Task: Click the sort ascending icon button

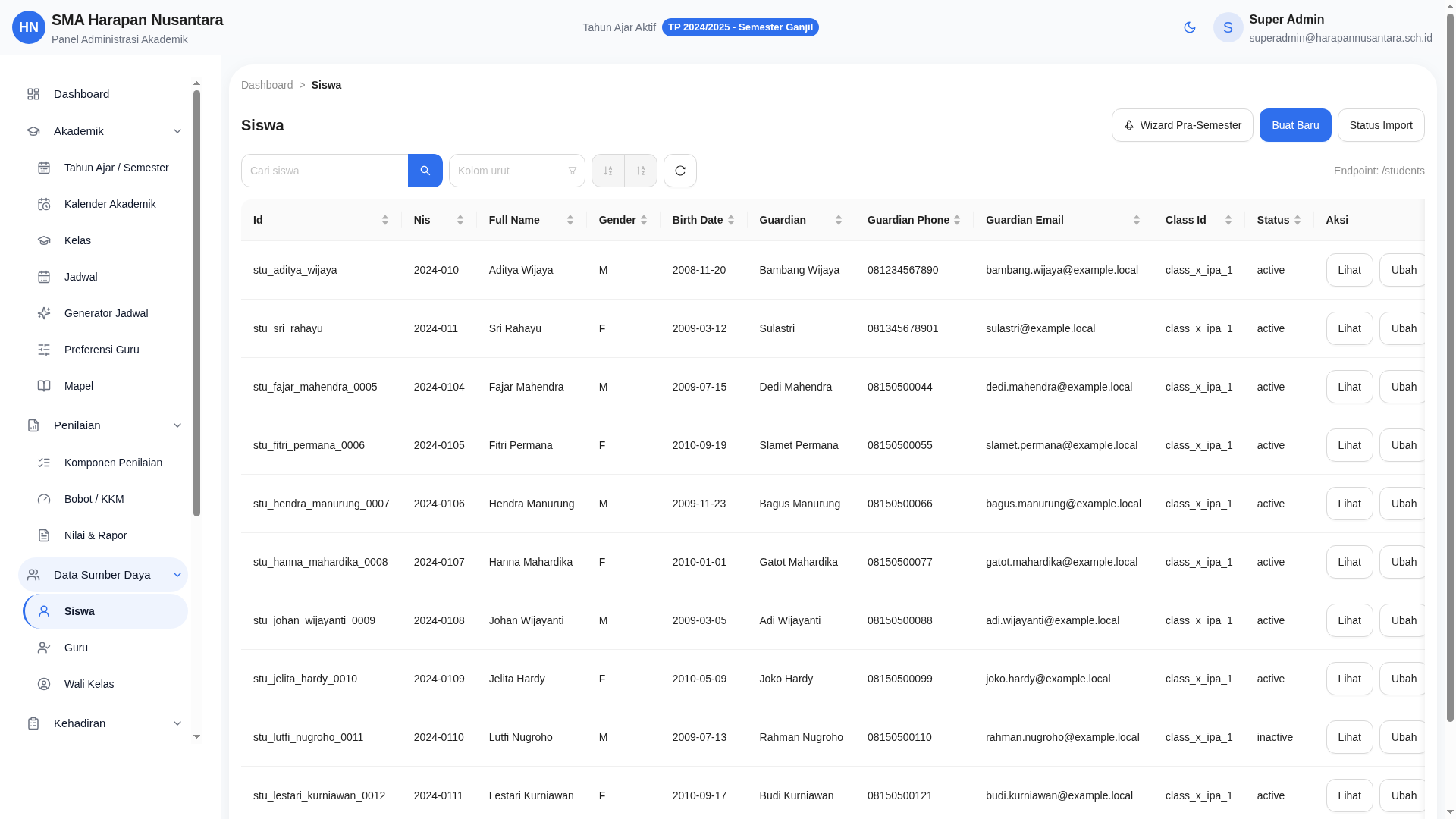Action: point(607,171)
